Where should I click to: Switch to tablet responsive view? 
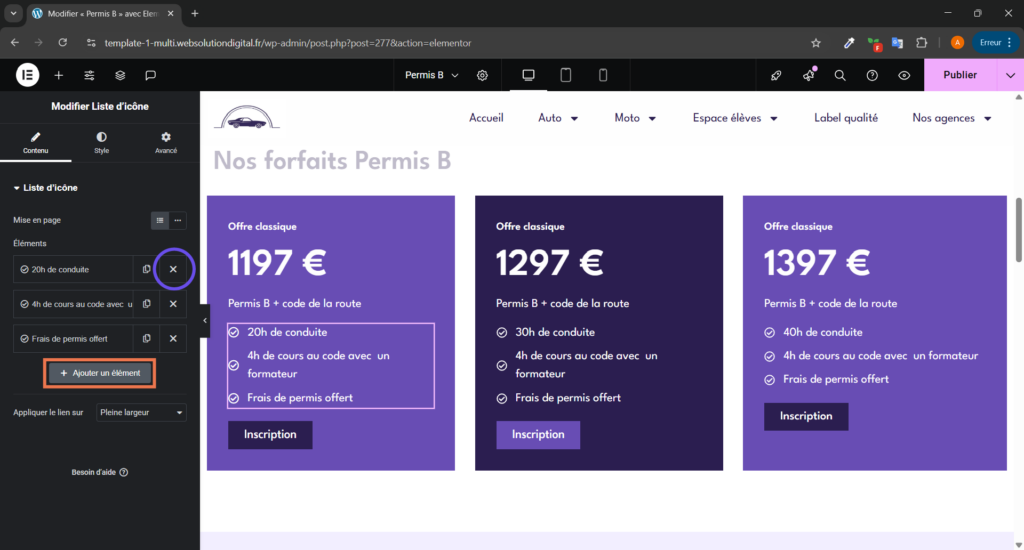pos(566,75)
